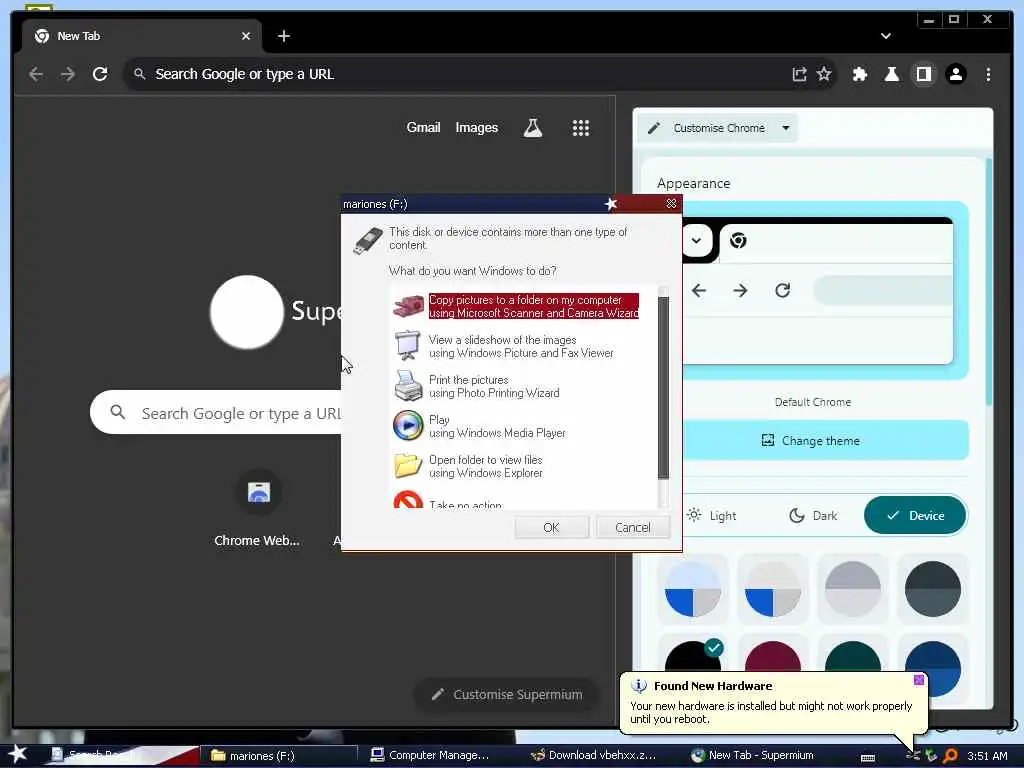Expand the Customise Chrome panel dropdown

[x=786, y=128]
